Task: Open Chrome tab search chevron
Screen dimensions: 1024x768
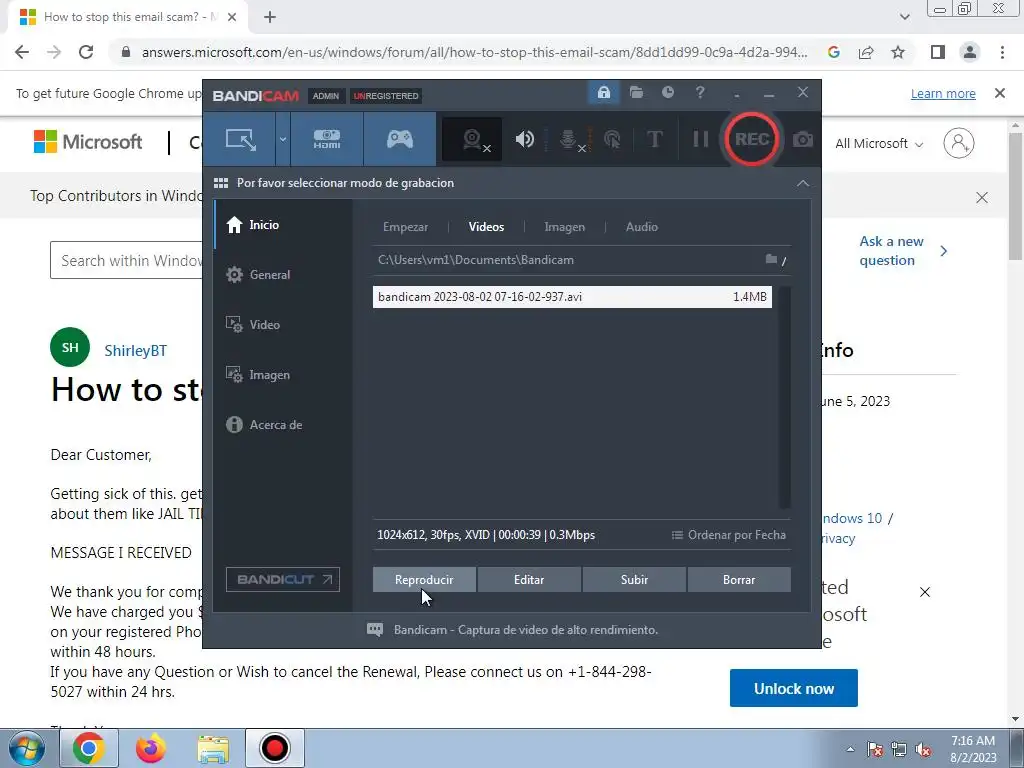Action: tap(904, 17)
